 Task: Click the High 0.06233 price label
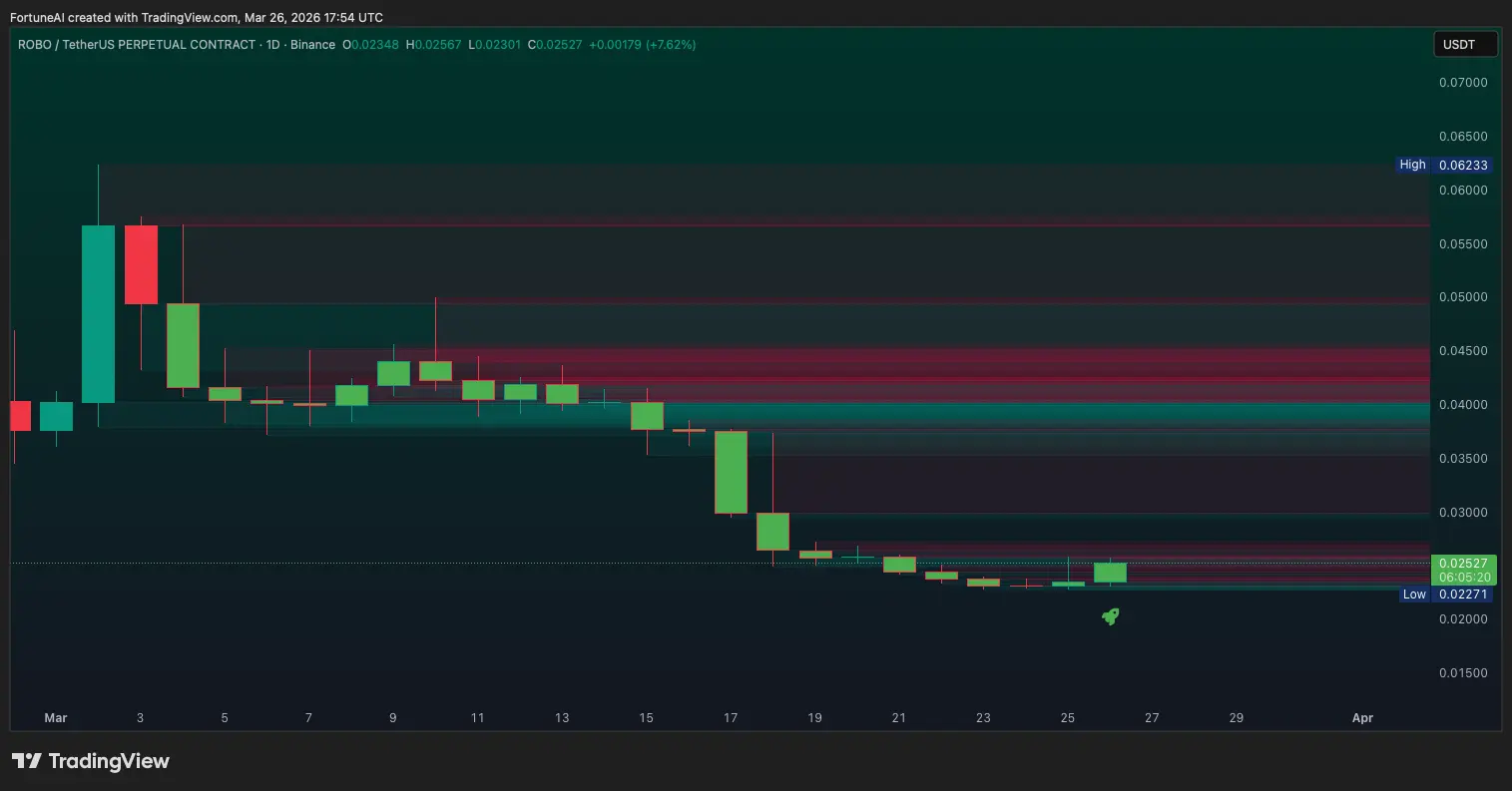[1444, 165]
